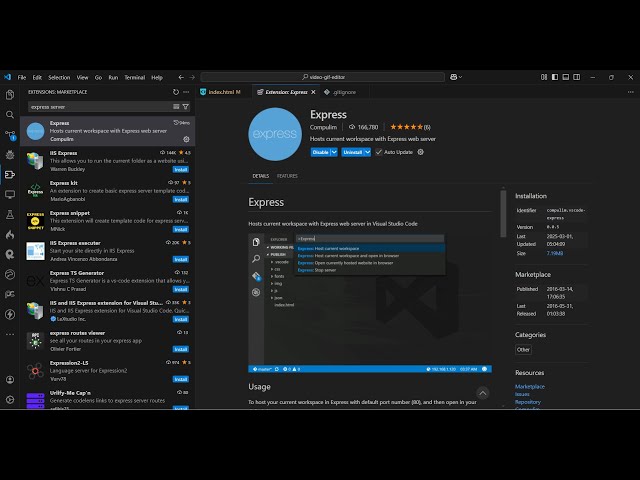Click the Uninstall button for Express
This screenshot has height=480, width=640.
(351, 152)
